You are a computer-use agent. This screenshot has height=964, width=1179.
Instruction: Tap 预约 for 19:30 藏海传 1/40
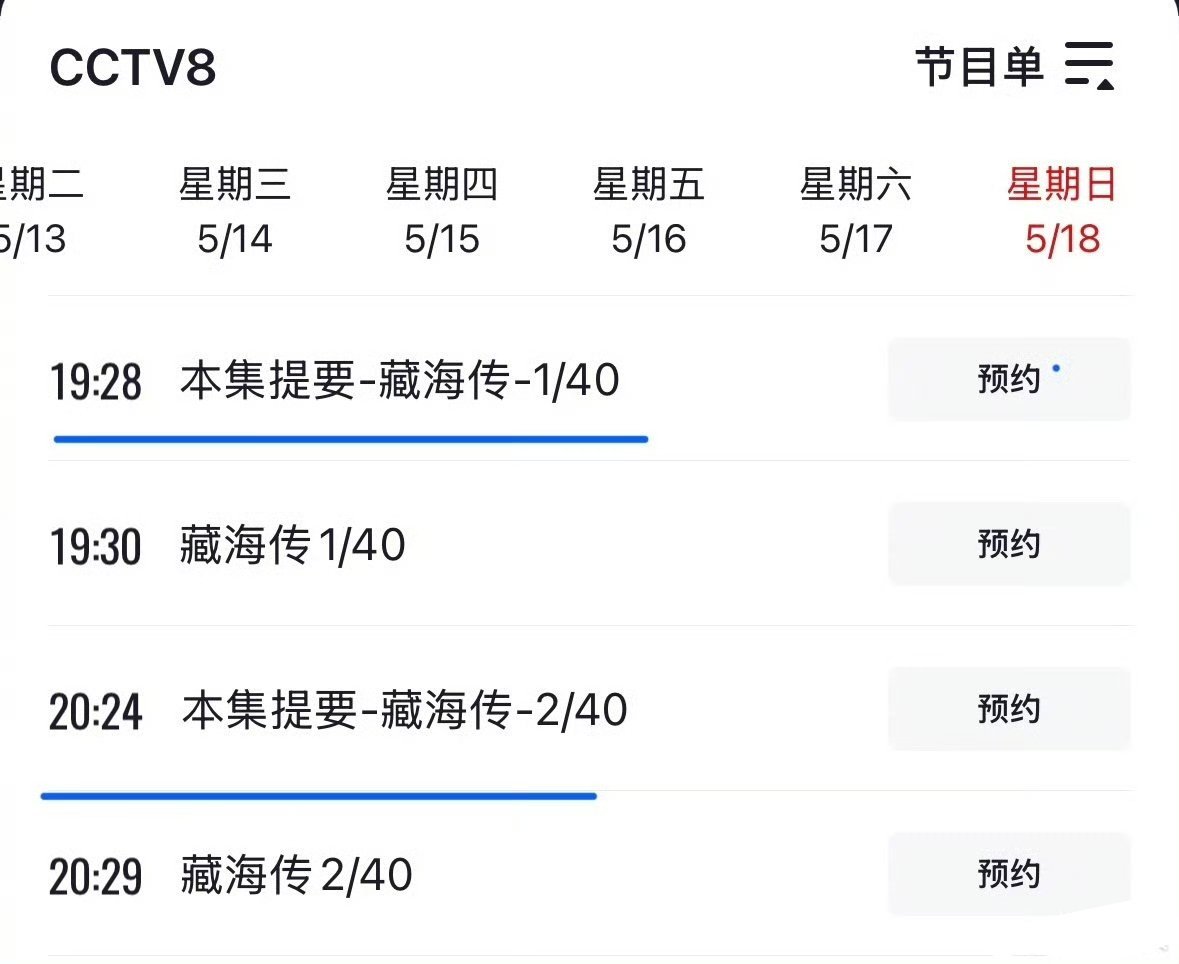(x=1009, y=544)
